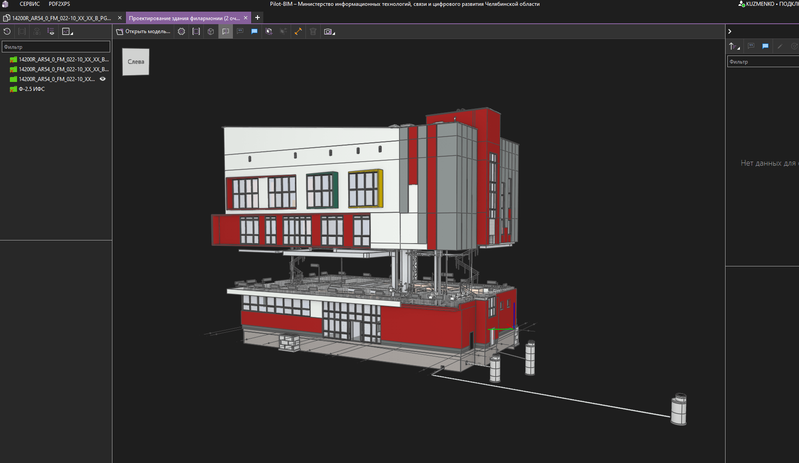
Task: Toggle the highlighted remarks mode icon
Action: [225, 32]
